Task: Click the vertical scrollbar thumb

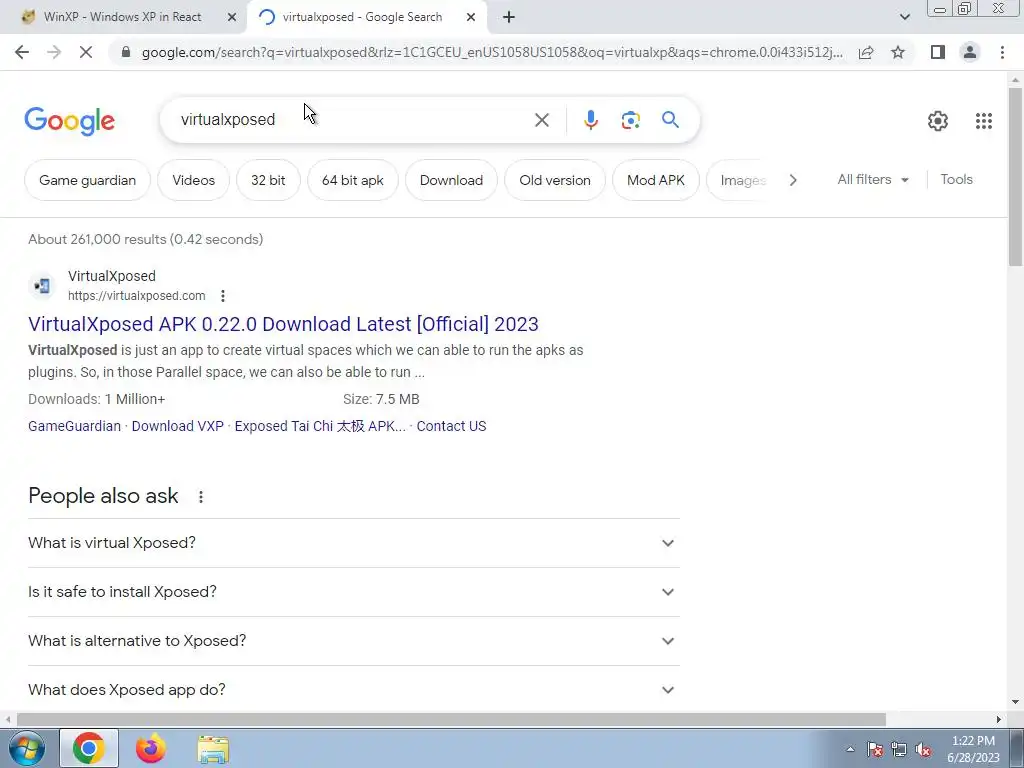Action: [x=1015, y=176]
